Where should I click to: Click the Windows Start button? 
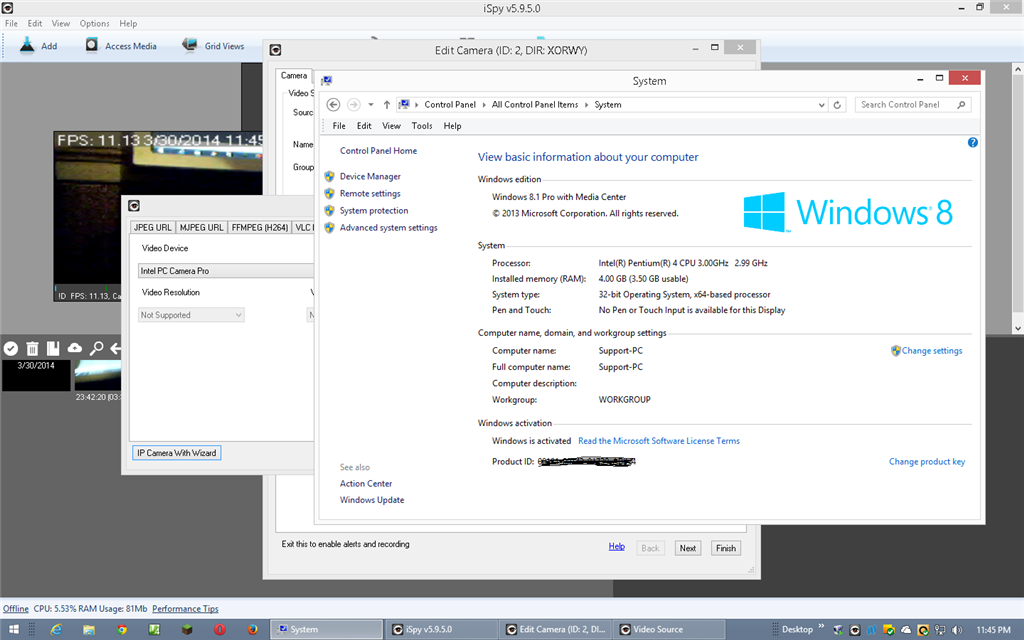click(x=13, y=630)
